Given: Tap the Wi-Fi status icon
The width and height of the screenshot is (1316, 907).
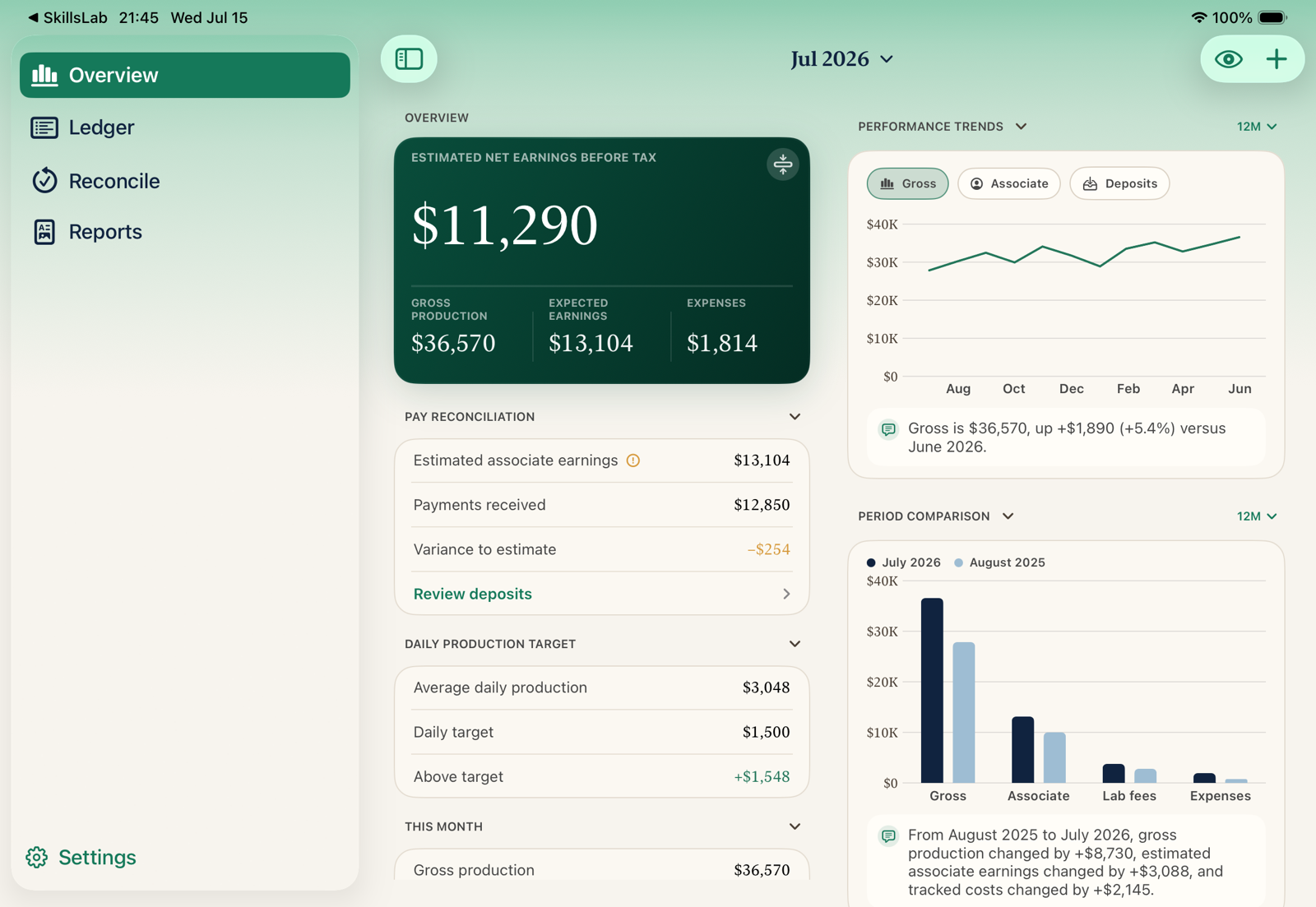Looking at the screenshot, I should (x=1198, y=17).
